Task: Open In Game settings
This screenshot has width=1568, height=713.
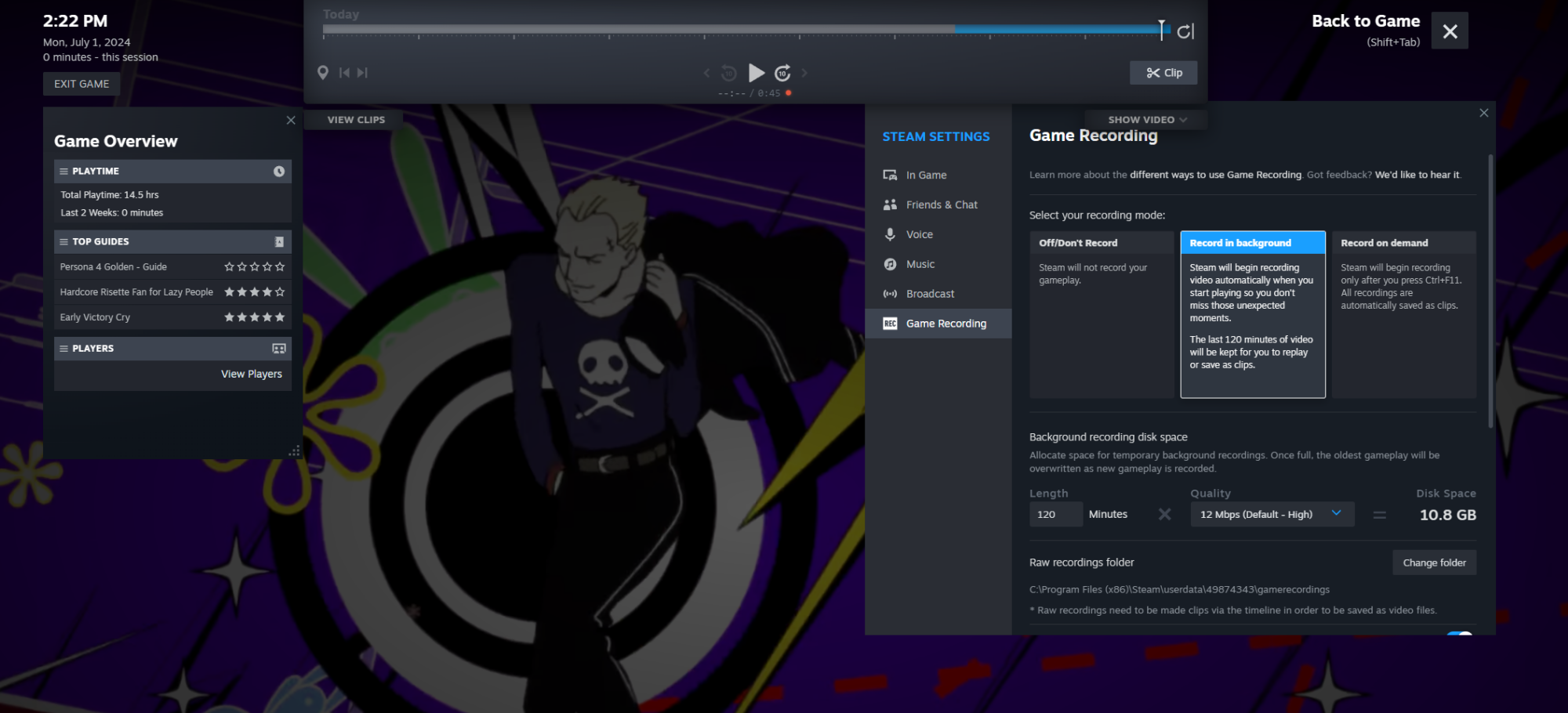Action: pyautogui.click(x=938, y=176)
